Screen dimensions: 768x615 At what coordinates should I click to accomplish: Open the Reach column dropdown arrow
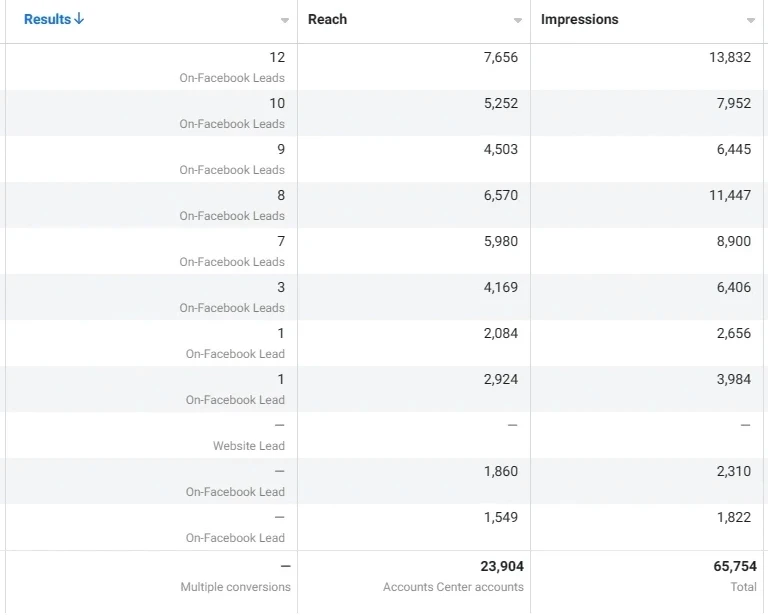tap(518, 20)
